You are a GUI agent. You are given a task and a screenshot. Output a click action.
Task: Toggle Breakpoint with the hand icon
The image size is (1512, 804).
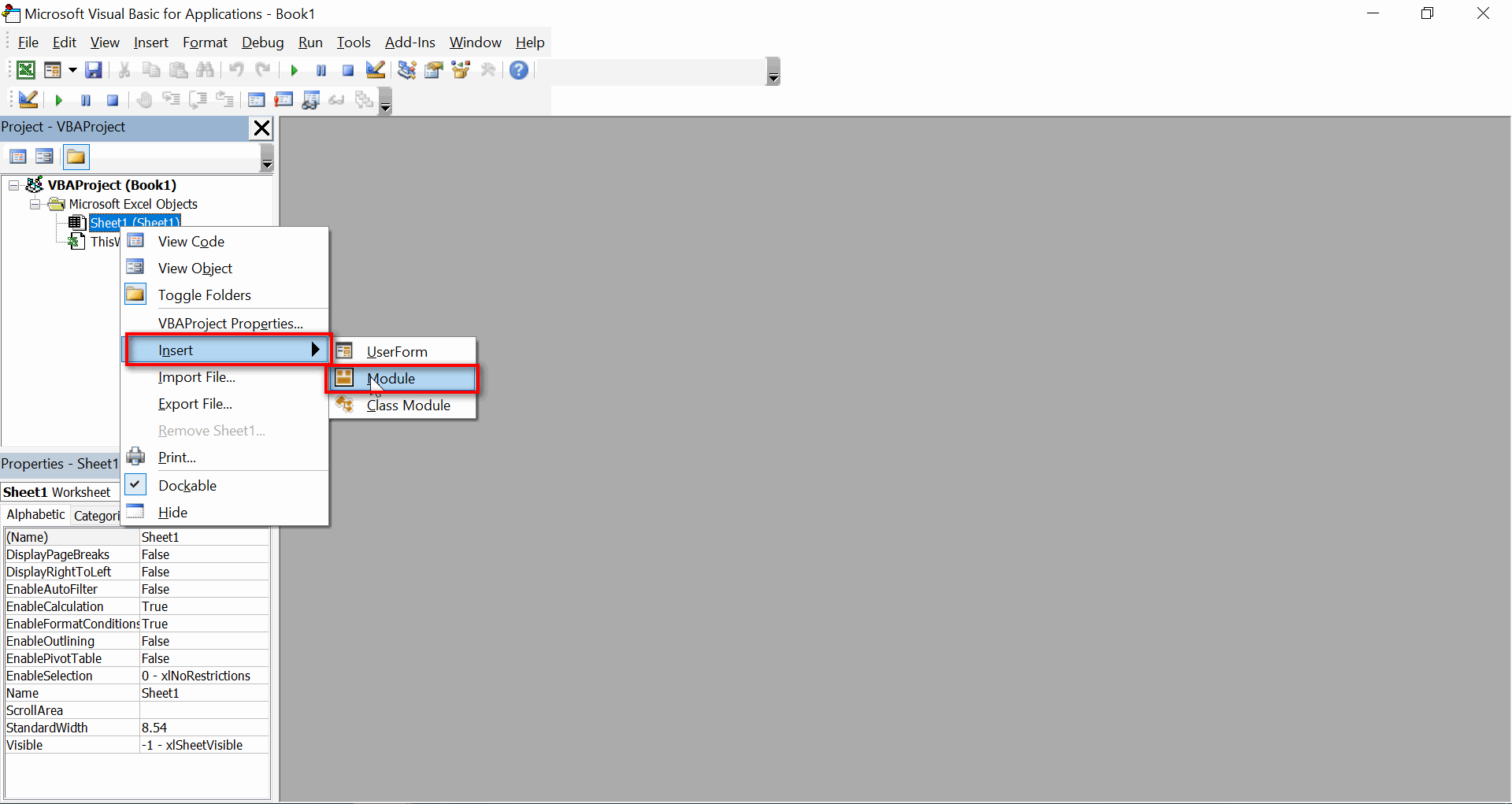(x=144, y=100)
